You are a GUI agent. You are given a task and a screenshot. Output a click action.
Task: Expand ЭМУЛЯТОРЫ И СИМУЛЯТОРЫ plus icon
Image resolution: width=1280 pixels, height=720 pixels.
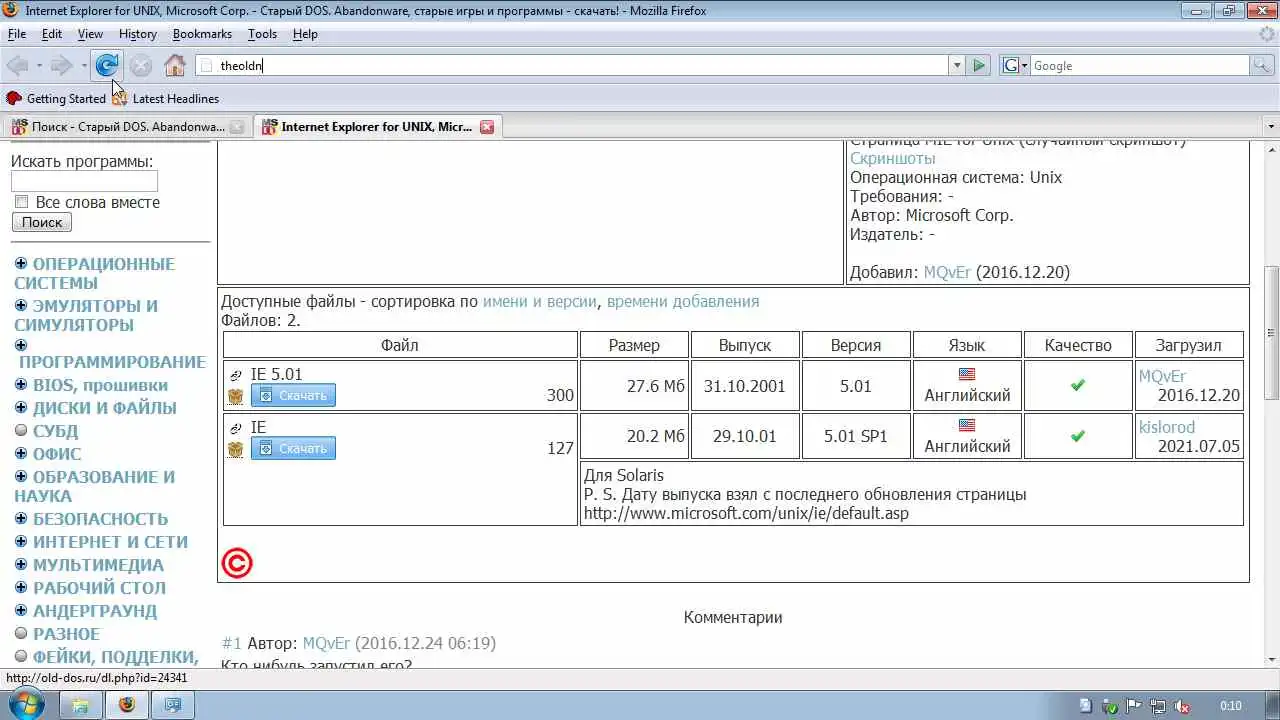click(21, 306)
